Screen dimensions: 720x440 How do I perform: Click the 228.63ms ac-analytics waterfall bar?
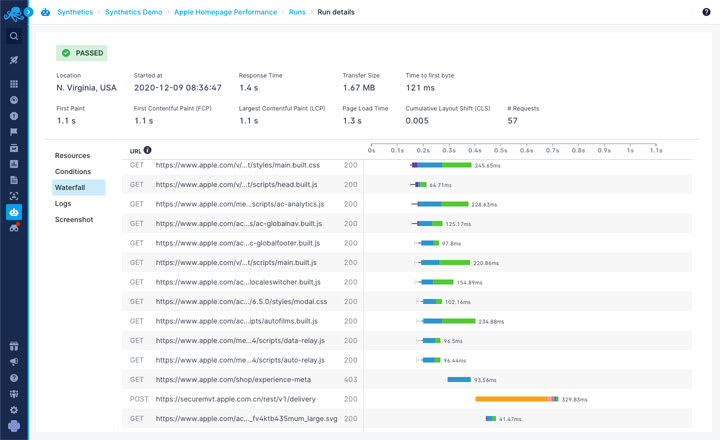(x=440, y=204)
